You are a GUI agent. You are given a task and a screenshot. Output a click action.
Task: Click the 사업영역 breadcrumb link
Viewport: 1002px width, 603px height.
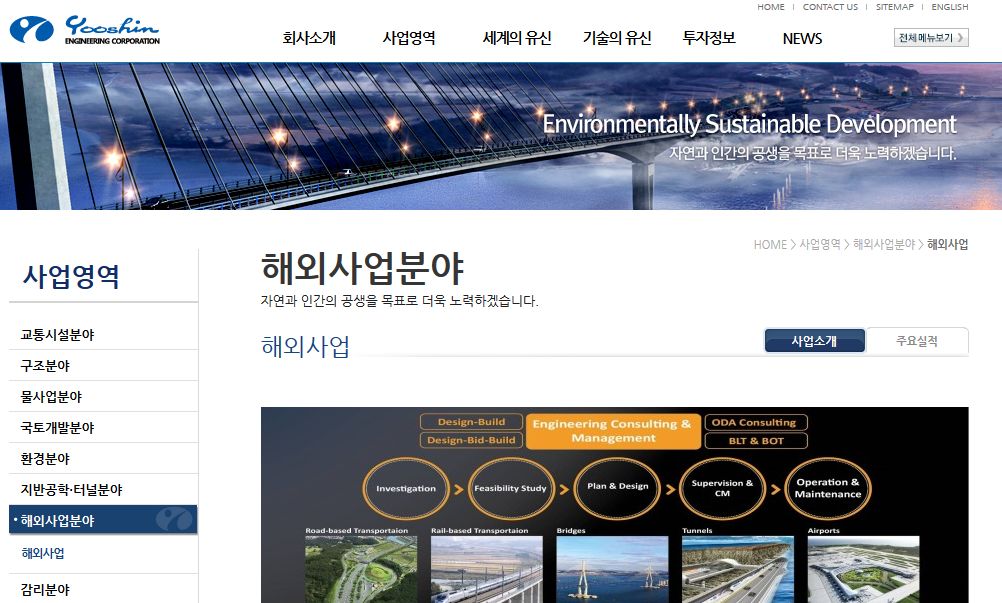(x=819, y=245)
